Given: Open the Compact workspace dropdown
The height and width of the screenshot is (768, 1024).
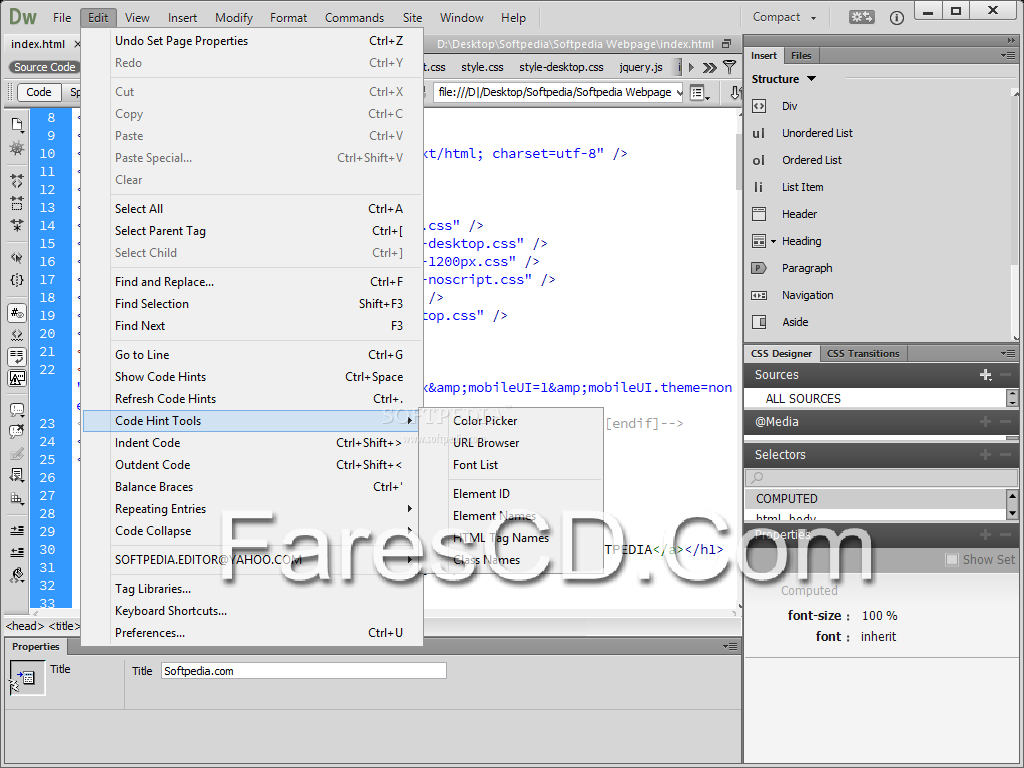Looking at the screenshot, I should point(784,18).
